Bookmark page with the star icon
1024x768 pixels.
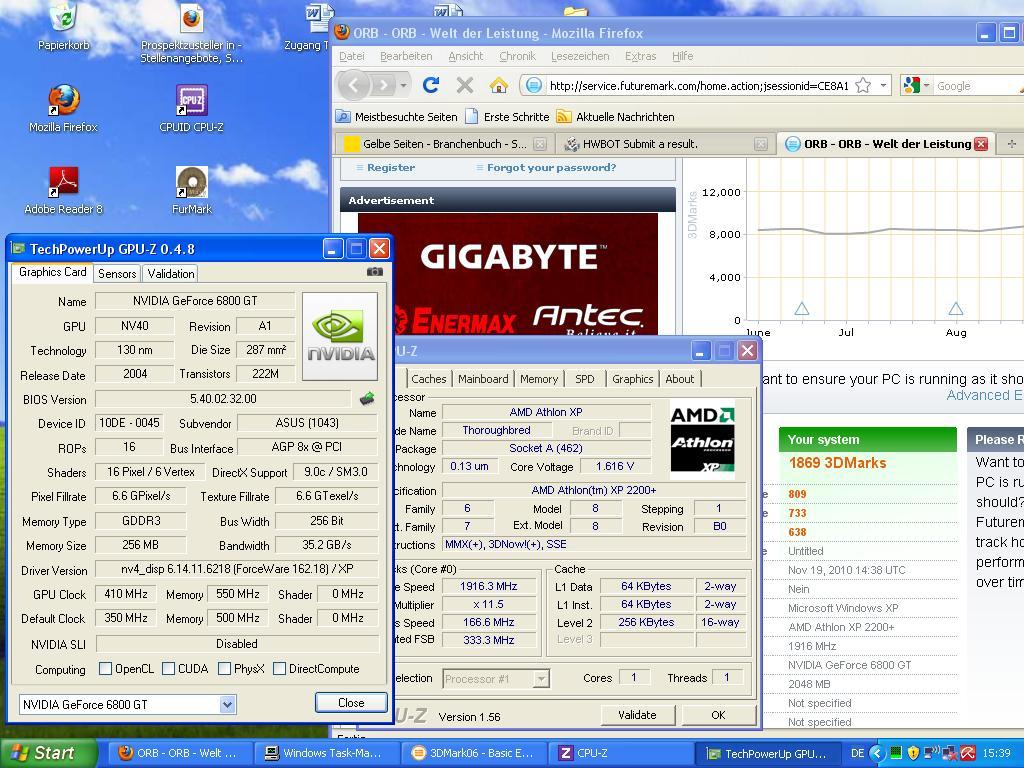click(x=863, y=86)
